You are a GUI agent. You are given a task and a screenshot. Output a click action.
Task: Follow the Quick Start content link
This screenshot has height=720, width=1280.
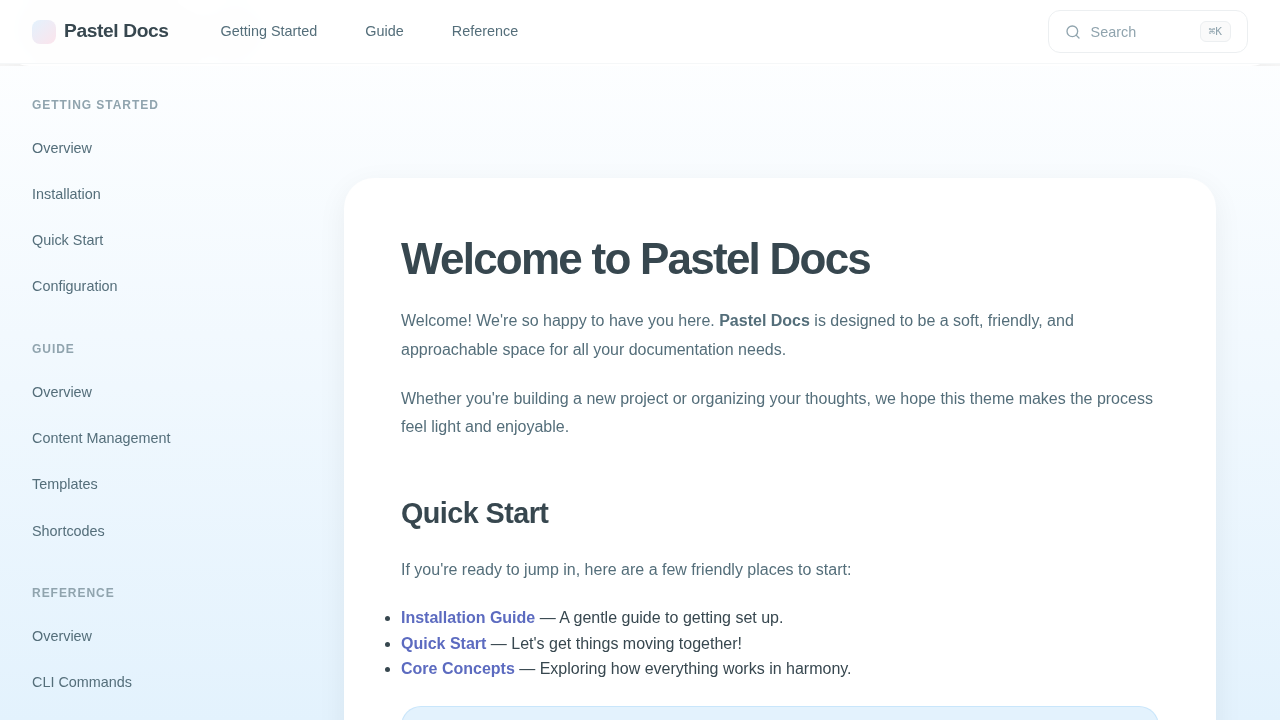[x=443, y=643]
